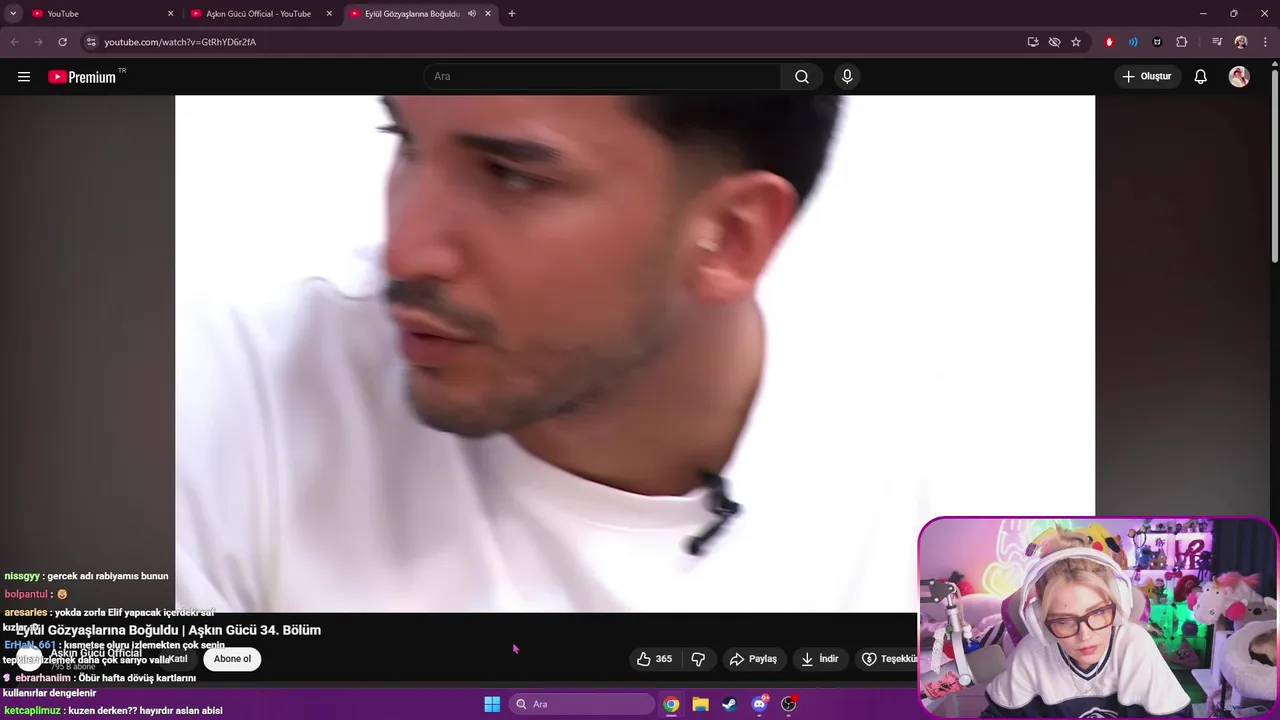Screen dimensions: 1280x720
Task: Open Chrome profile avatar in toolbar
Action: pos(1241,42)
